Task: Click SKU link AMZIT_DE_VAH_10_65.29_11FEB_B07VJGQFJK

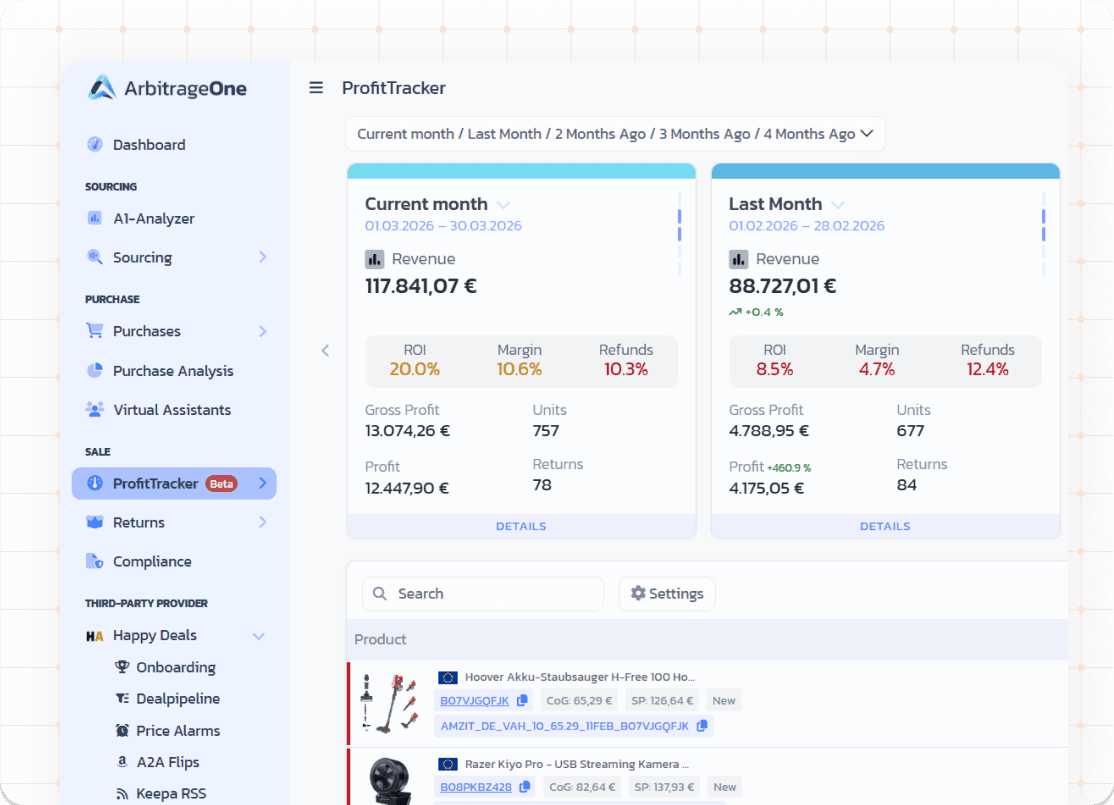Action: (x=564, y=725)
